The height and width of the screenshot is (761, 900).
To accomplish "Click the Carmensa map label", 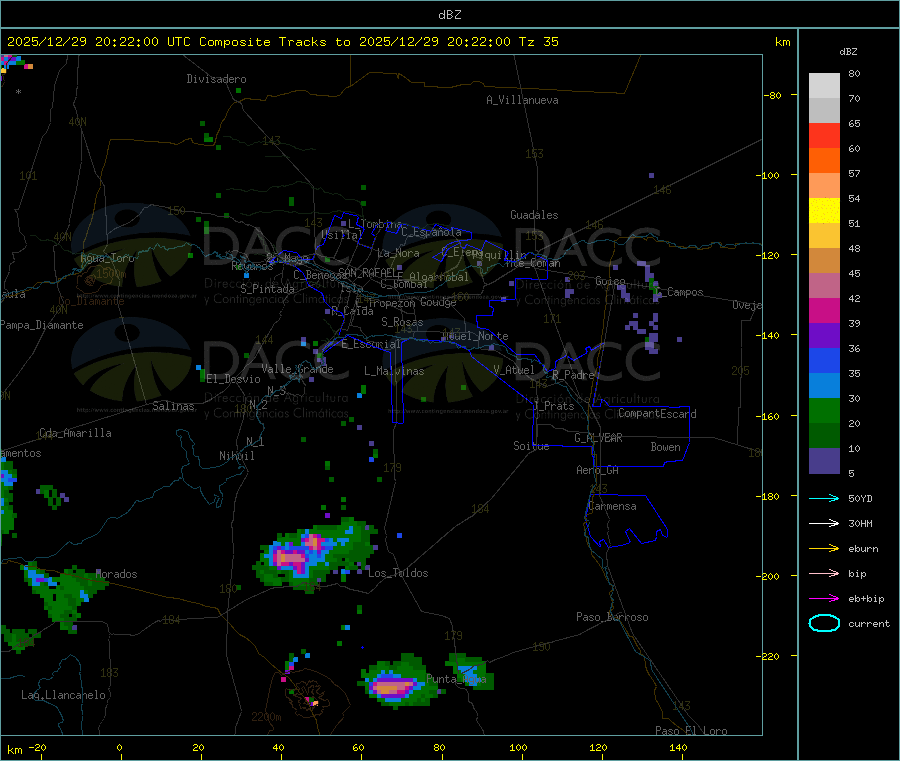I will [612, 506].
